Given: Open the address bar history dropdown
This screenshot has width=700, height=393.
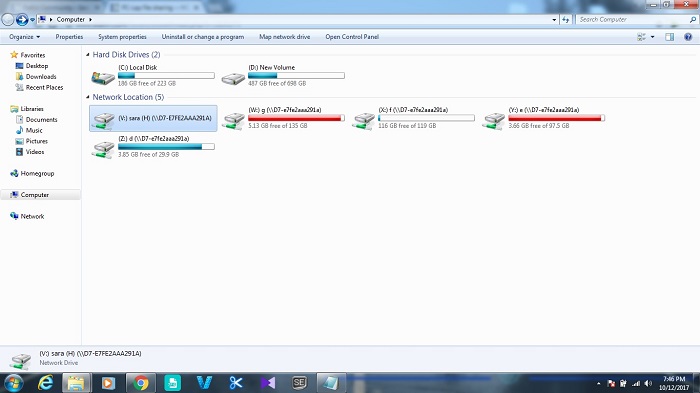Looking at the screenshot, I should click(x=554, y=20).
